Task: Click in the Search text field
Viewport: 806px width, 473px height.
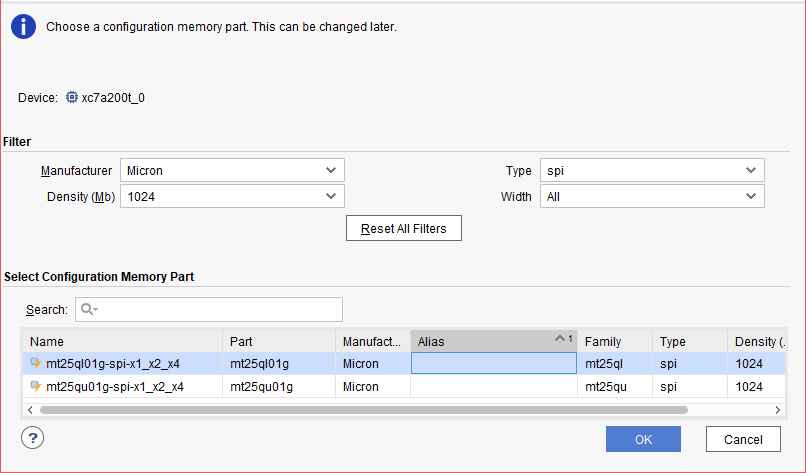Action: (x=218, y=310)
